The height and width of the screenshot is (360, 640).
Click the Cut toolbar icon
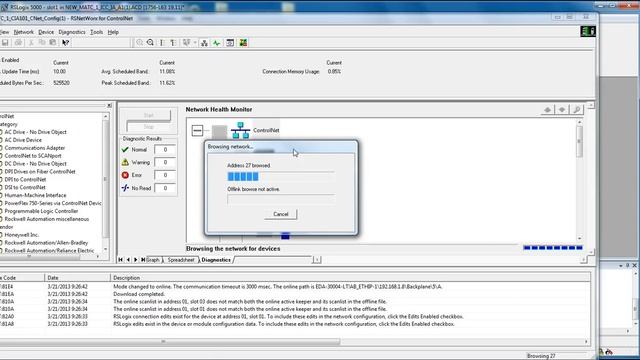tap(31, 42)
